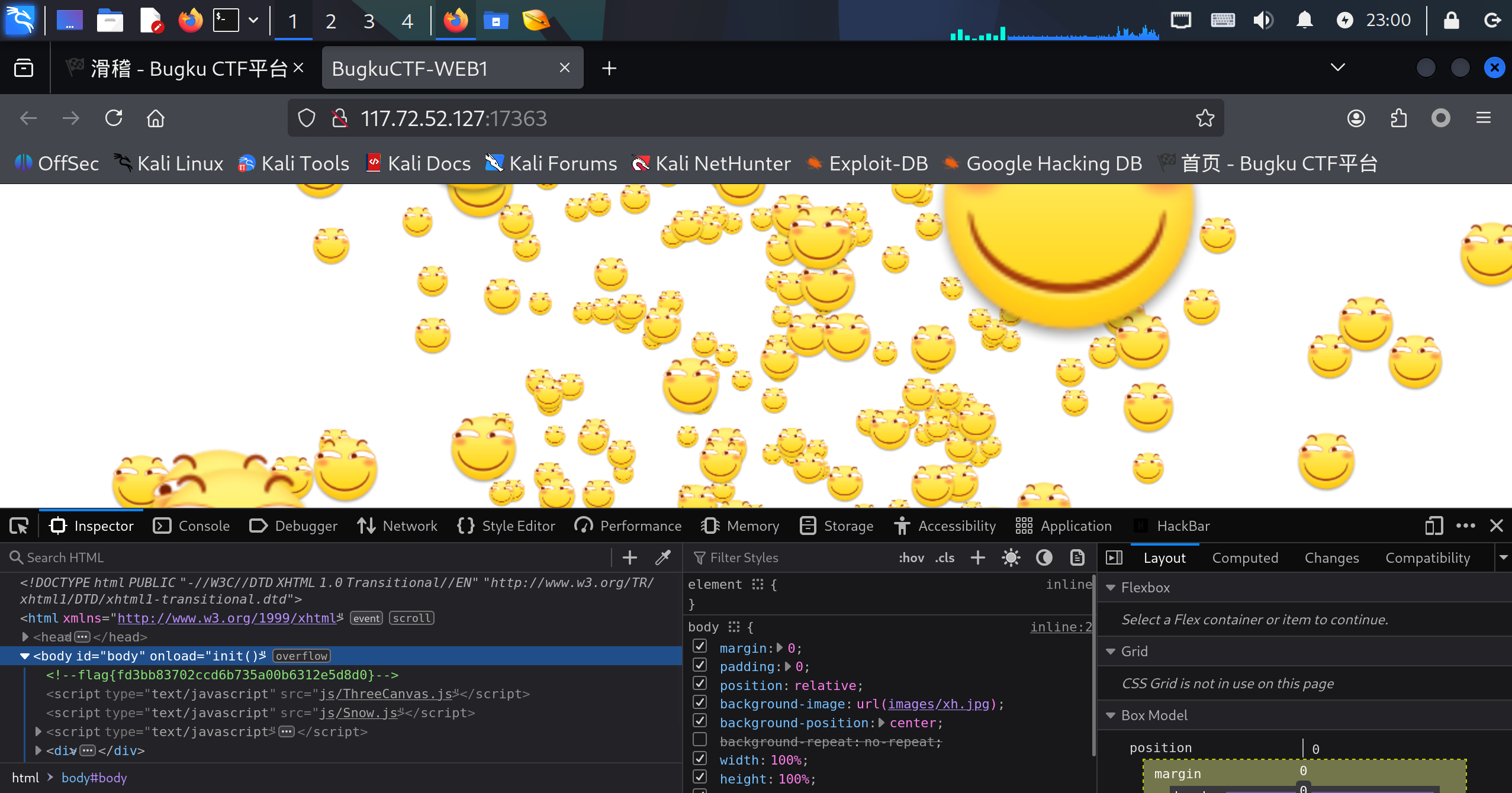Open the devtools customize ellipsis menu
Screen dimensions: 1512x793
tap(1465, 526)
